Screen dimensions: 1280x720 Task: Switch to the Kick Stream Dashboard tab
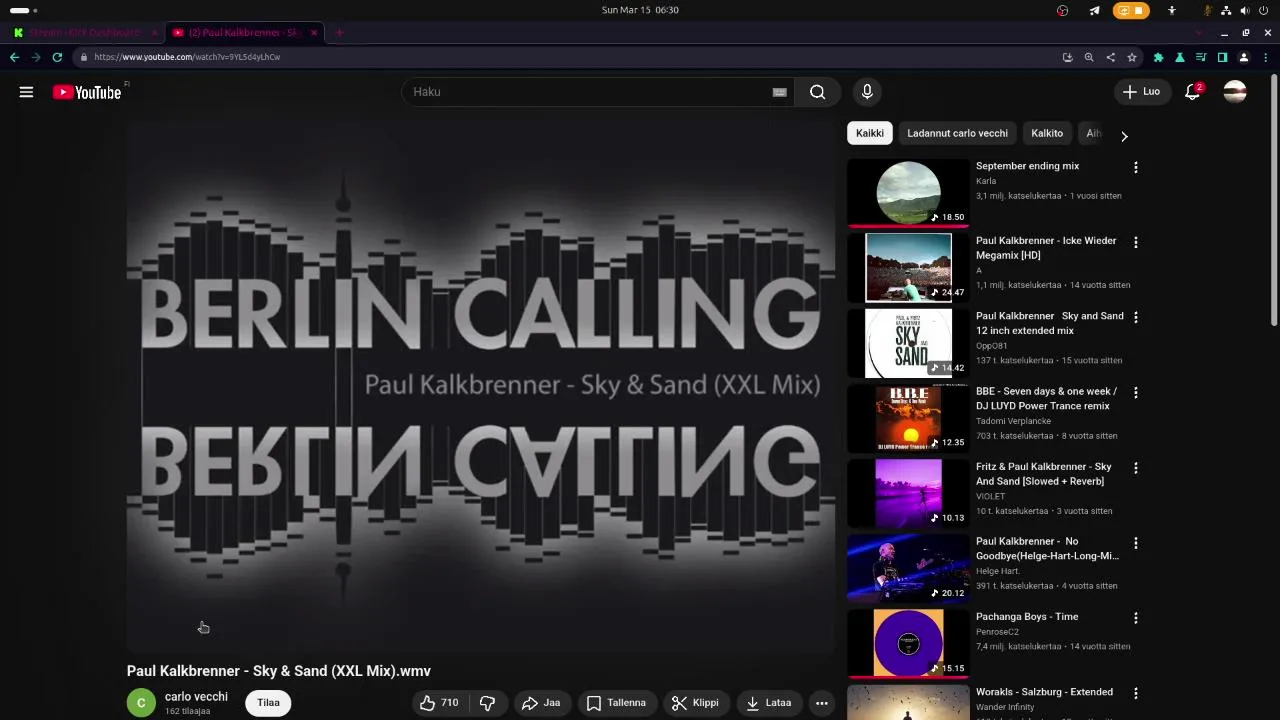pyautogui.click(x=80, y=32)
